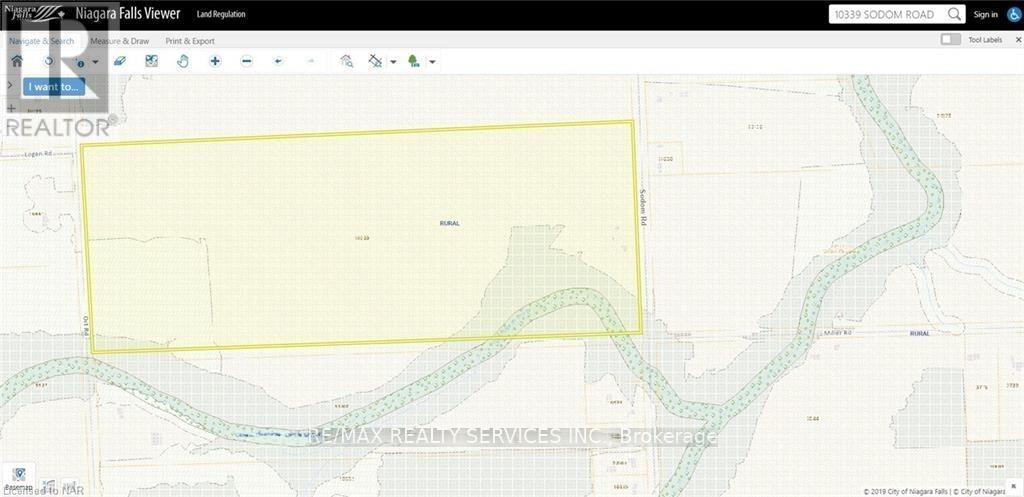Open dropdown next to the measure tool
Image resolution: width=1024 pixels, height=497 pixels.
393,62
